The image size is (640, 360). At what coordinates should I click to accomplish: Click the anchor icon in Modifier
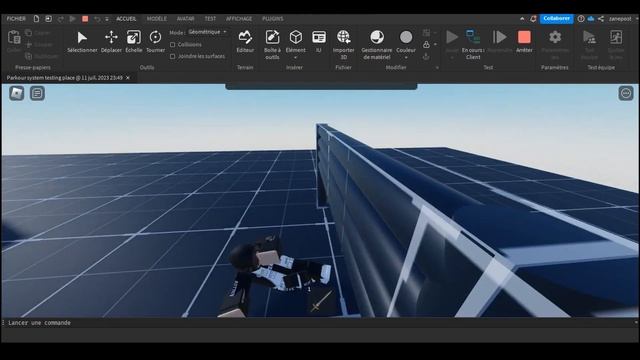click(426, 56)
